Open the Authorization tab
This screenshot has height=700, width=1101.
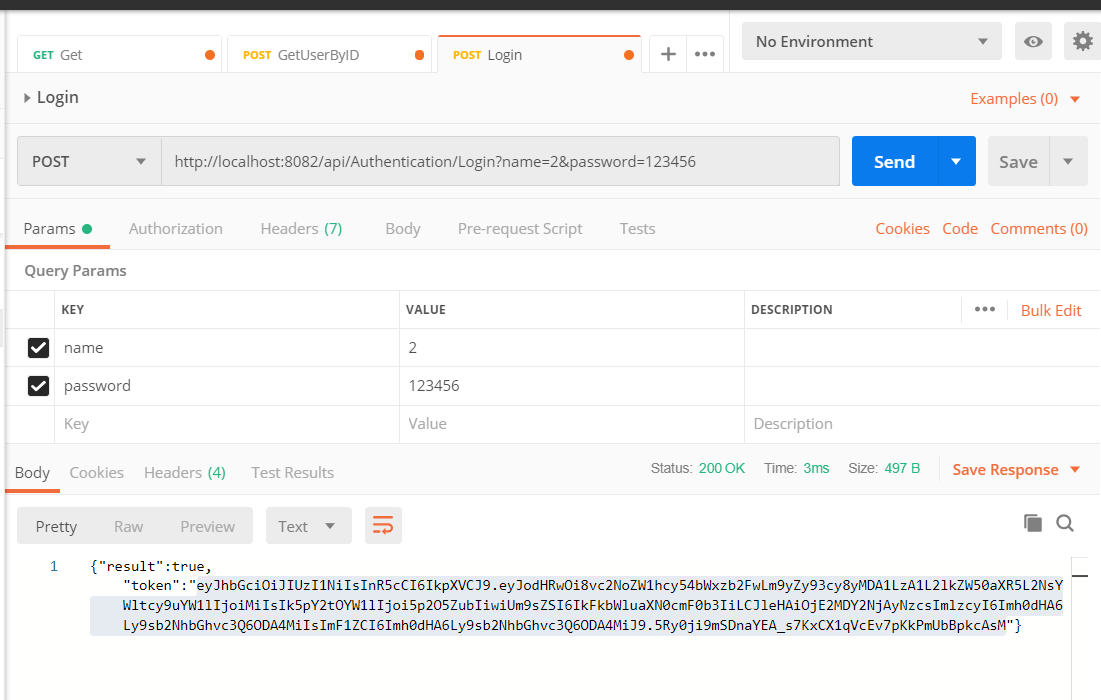pyautogui.click(x=176, y=229)
